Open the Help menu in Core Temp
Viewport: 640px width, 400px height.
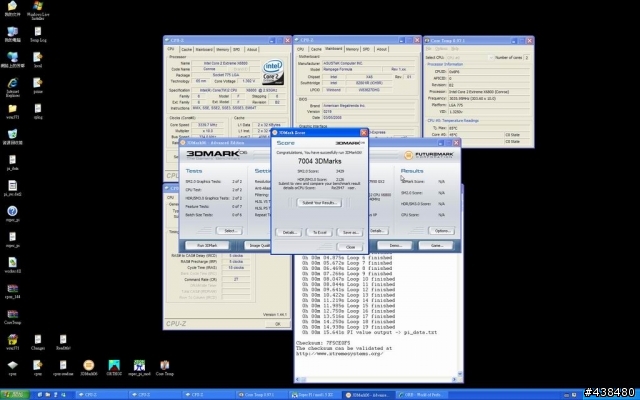(x=455, y=49)
